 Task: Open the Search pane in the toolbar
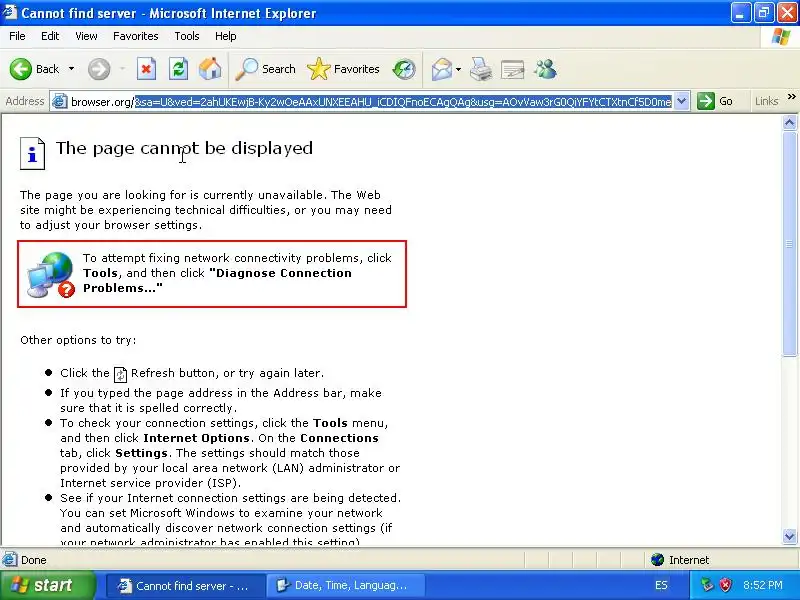pos(265,69)
